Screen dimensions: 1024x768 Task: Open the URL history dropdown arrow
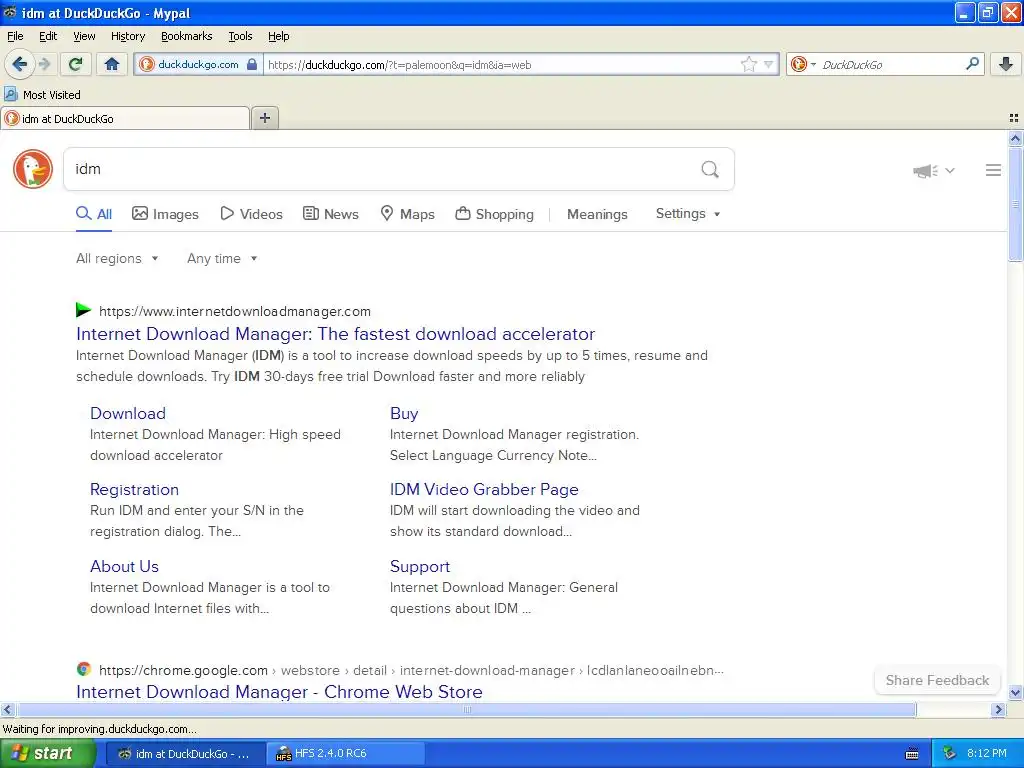769,64
